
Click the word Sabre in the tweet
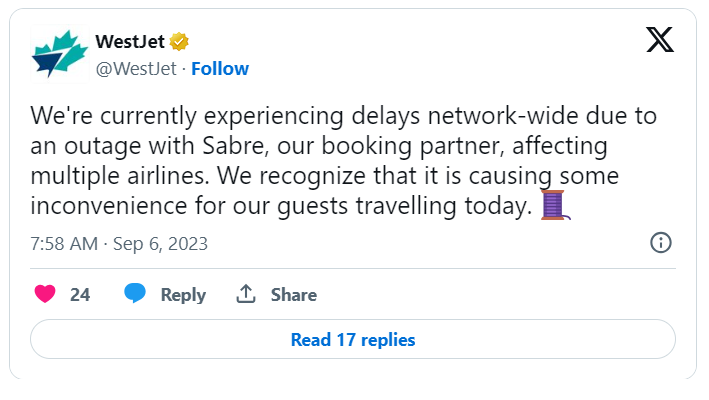coord(235,146)
